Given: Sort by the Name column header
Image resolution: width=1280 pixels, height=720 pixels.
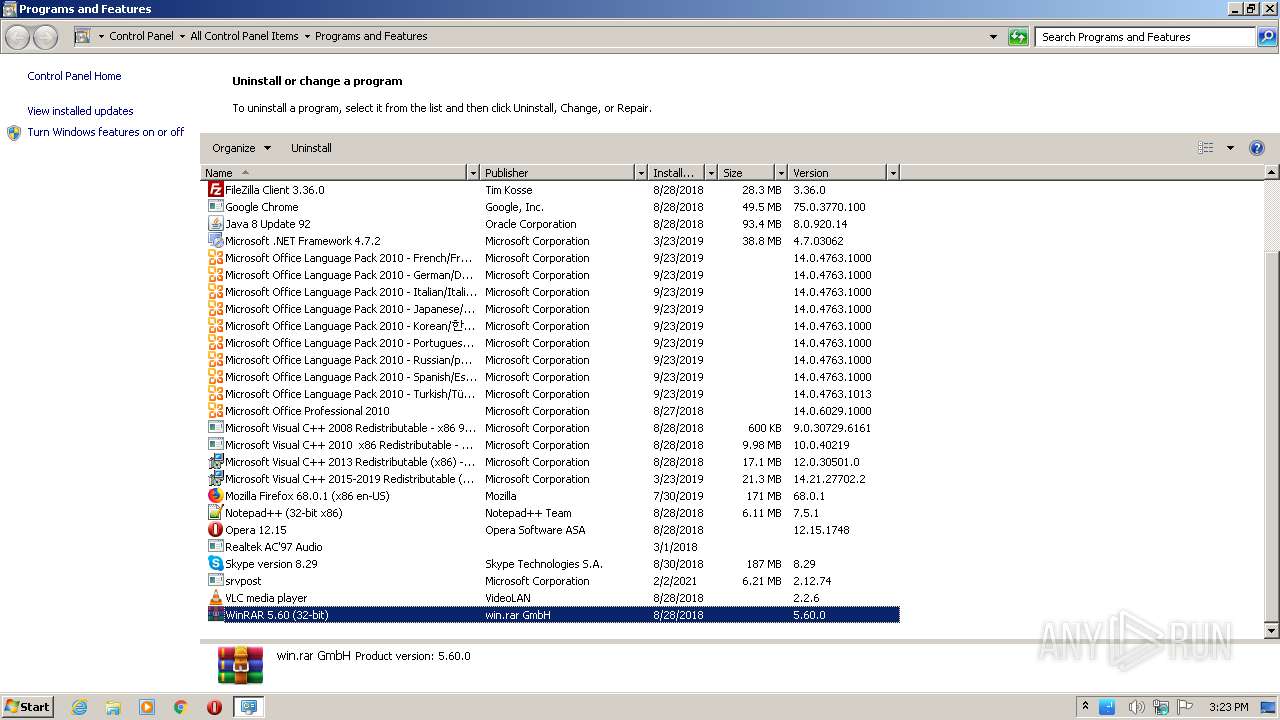Looking at the screenshot, I should (334, 173).
